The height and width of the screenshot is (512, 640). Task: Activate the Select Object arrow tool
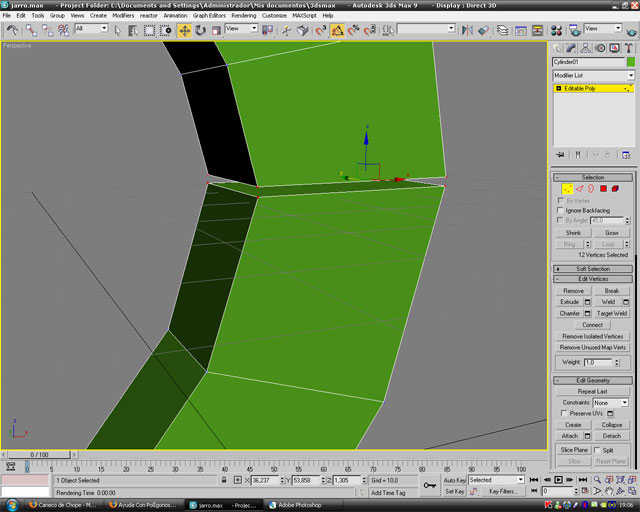117,31
